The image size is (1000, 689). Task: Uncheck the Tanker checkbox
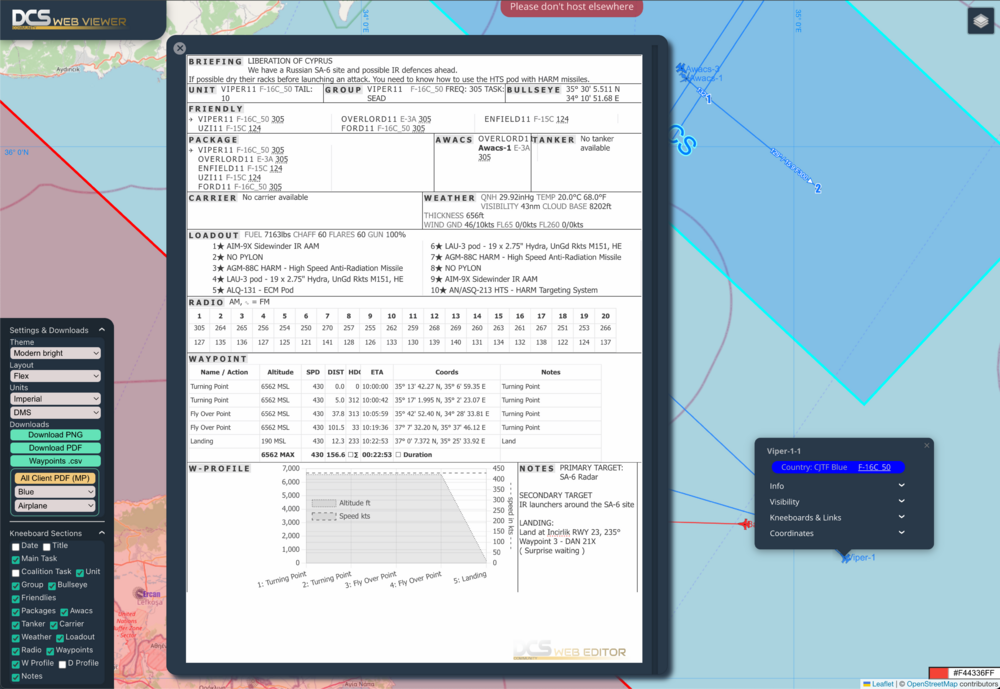tap(15, 625)
